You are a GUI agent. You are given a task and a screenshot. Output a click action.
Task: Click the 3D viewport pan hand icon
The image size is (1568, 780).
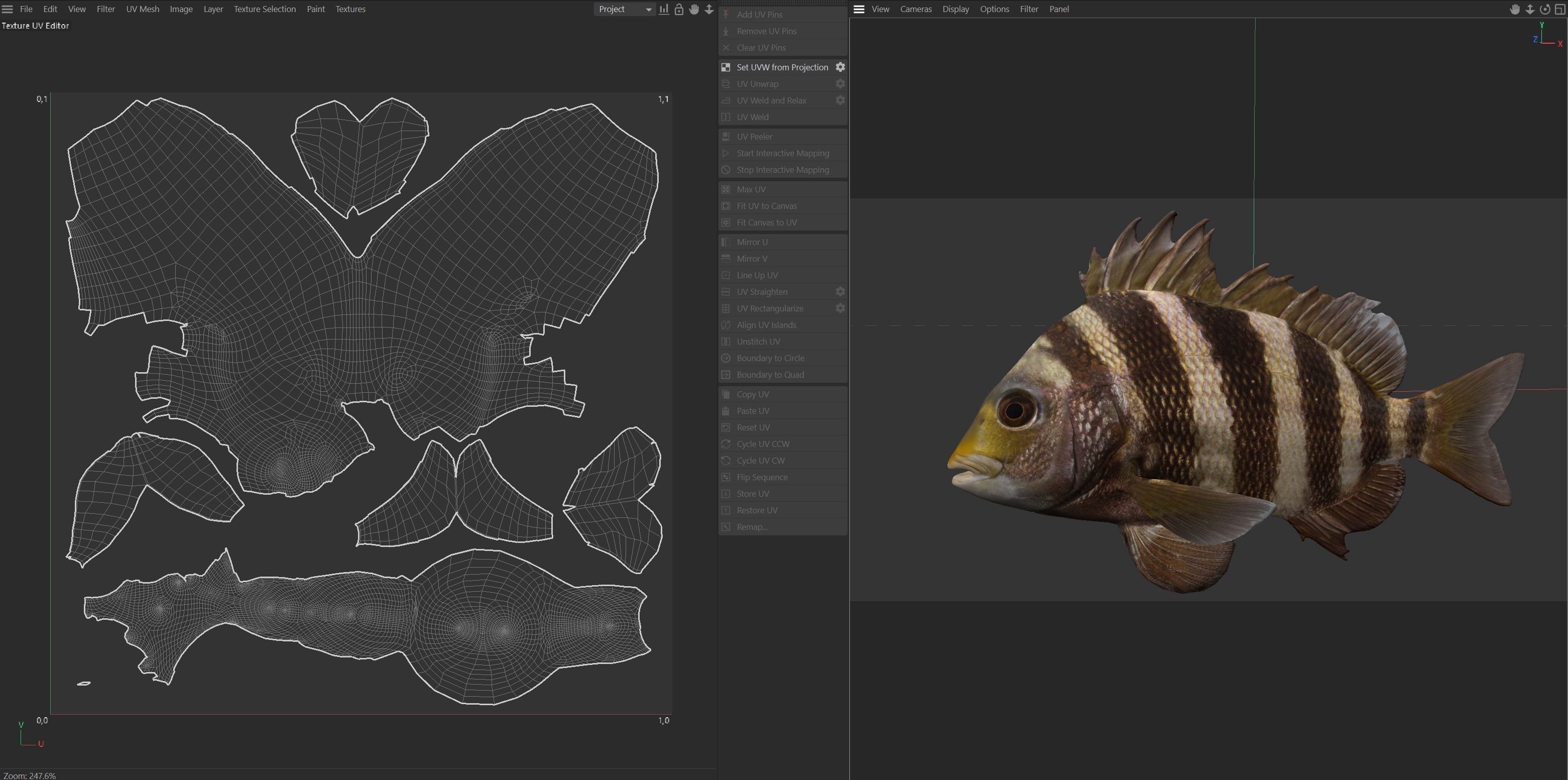coord(1514,9)
